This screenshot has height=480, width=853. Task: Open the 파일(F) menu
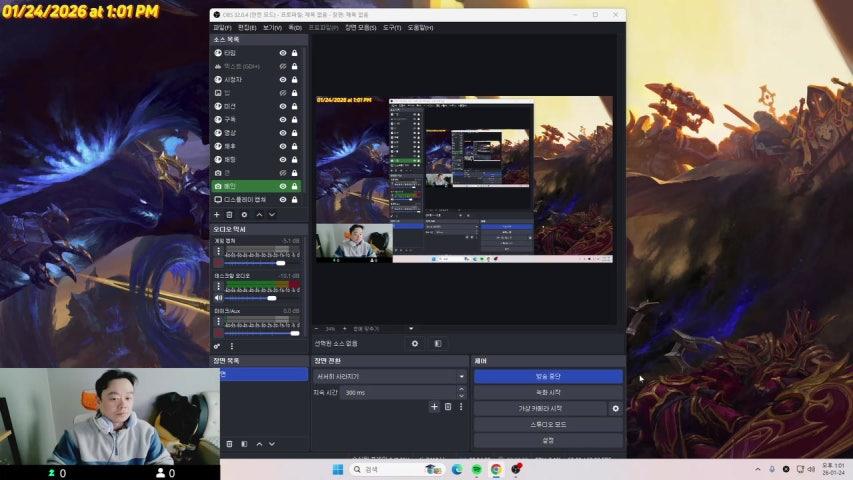[x=222, y=27]
